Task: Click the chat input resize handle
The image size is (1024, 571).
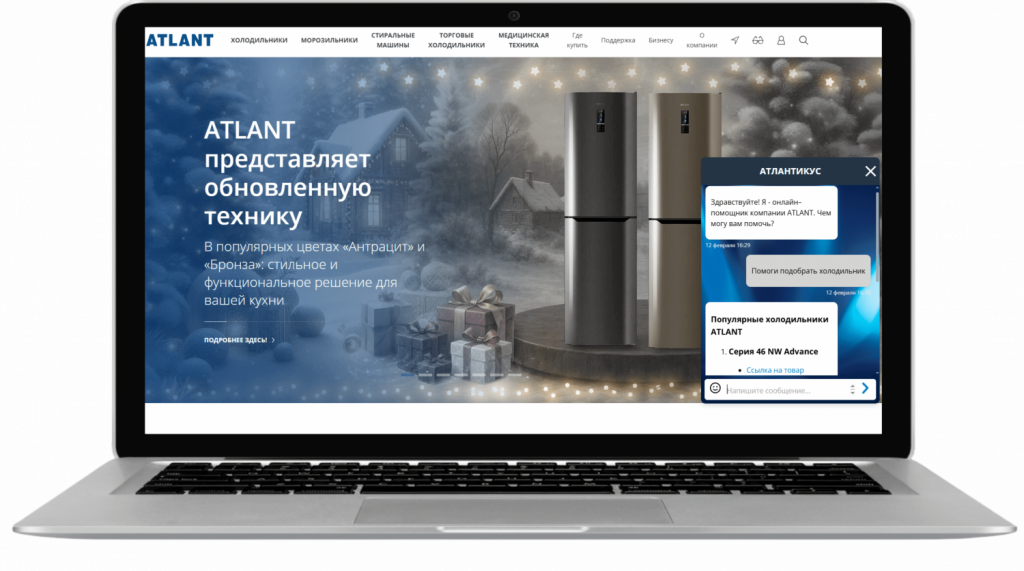Action: [852, 388]
